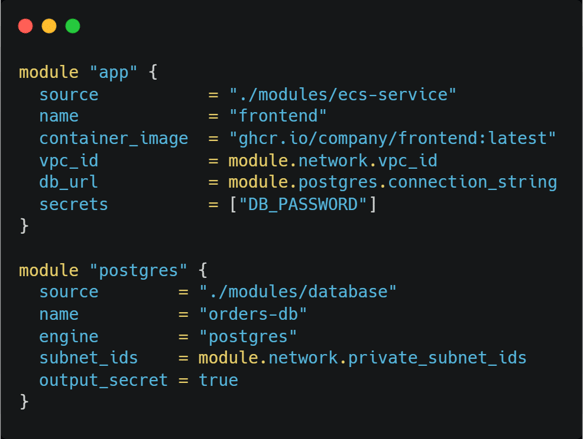Click the "postgres" module name
The width and height of the screenshot is (583, 439).
138,271
